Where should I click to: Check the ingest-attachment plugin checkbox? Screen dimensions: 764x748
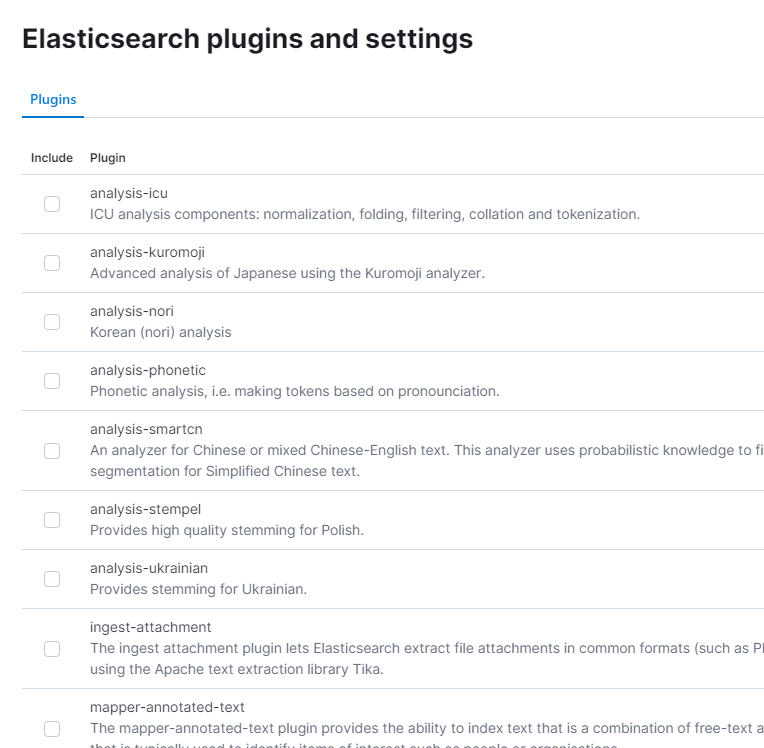(52, 649)
